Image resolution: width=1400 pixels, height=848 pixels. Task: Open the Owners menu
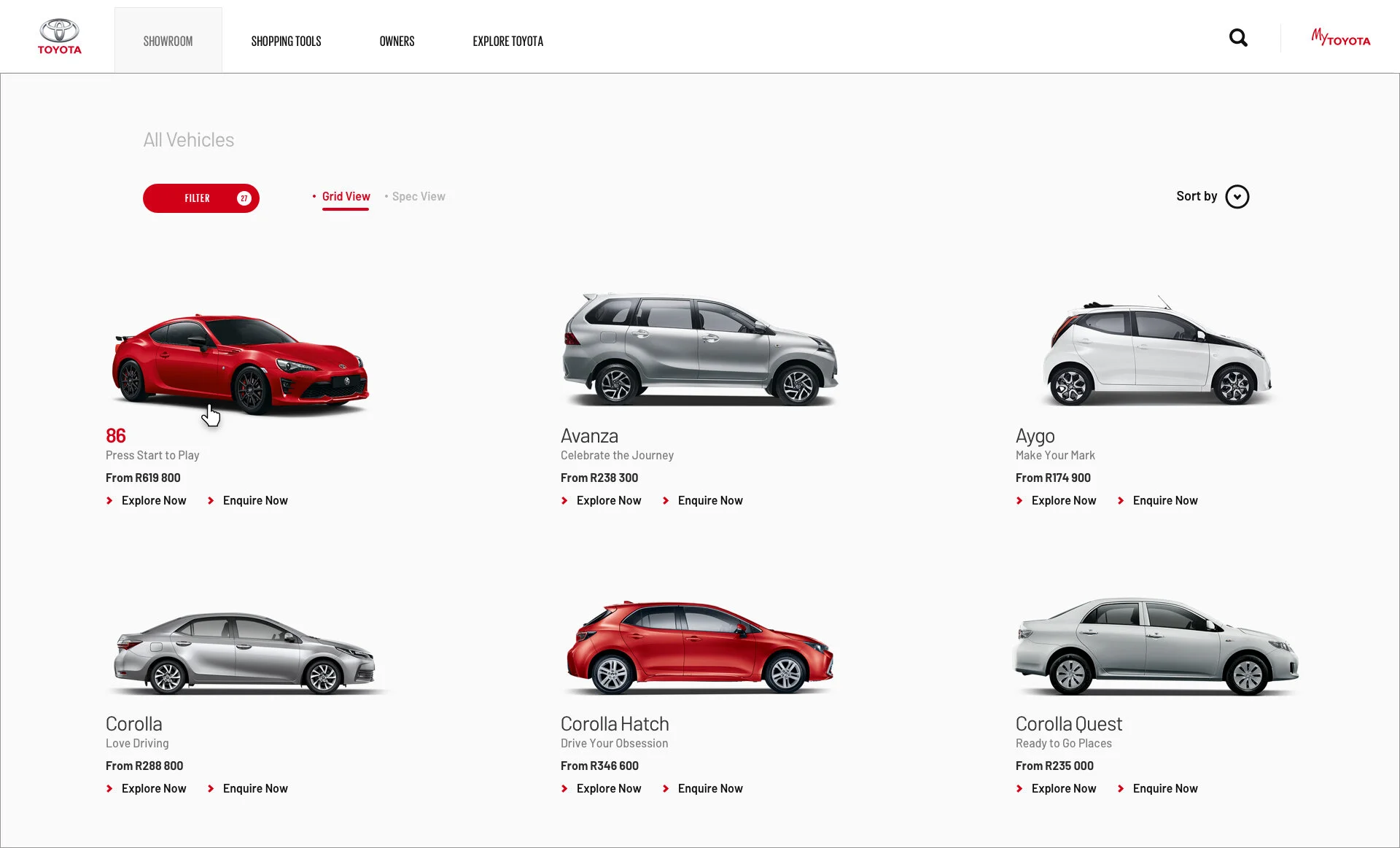tap(397, 42)
